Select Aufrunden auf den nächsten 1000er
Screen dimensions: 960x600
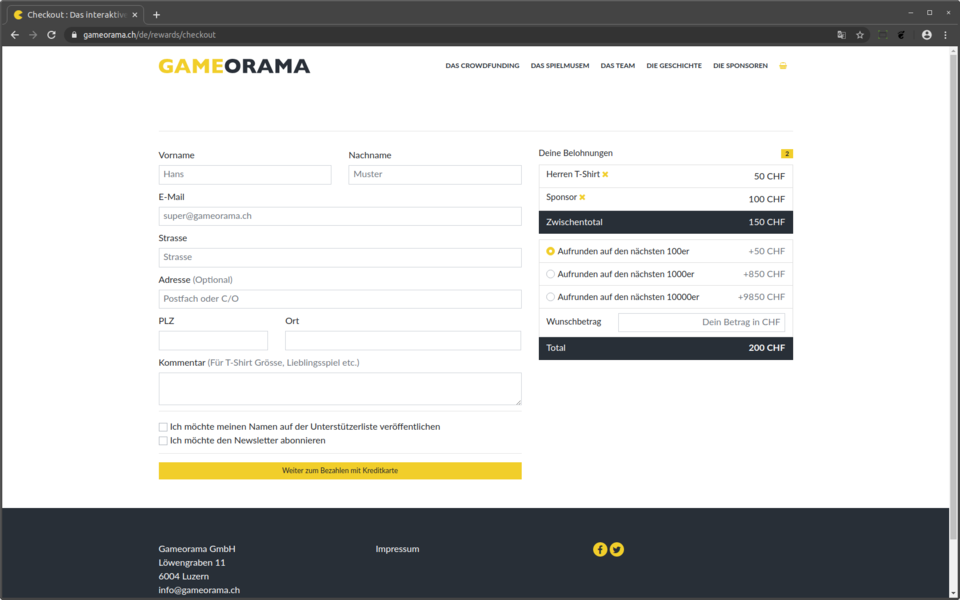pyautogui.click(x=550, y=274)
